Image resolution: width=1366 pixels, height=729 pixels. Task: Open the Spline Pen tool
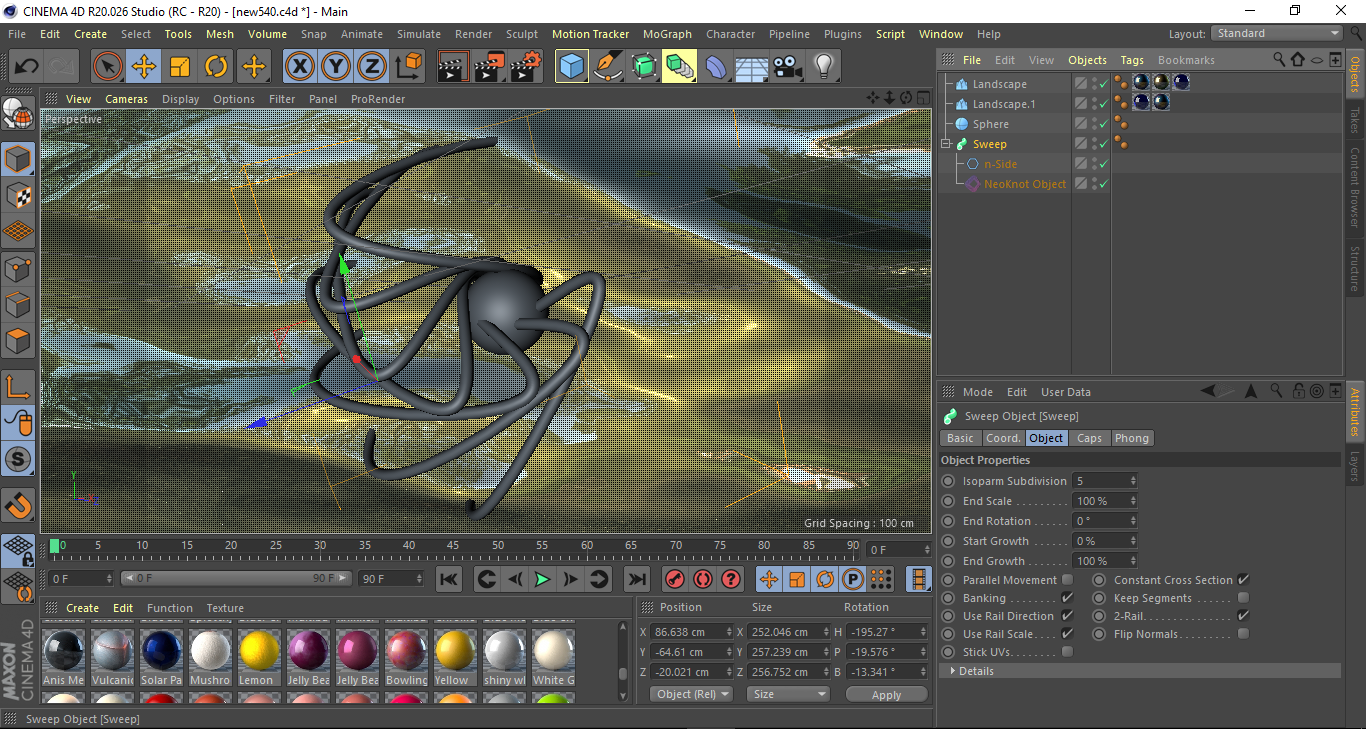pyautogui.click(x=608, y=67)
